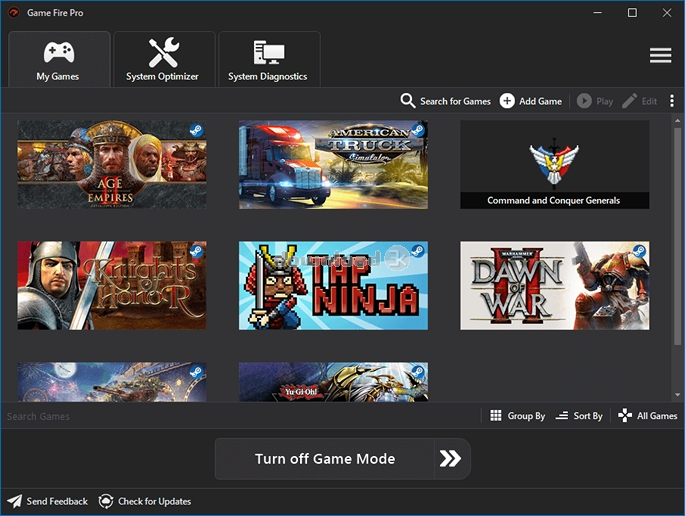Click Steam badge on Yu-Gi-Oh tile
Screen dimensions: 685x516
pyautogui.click(x=418, y=372)
